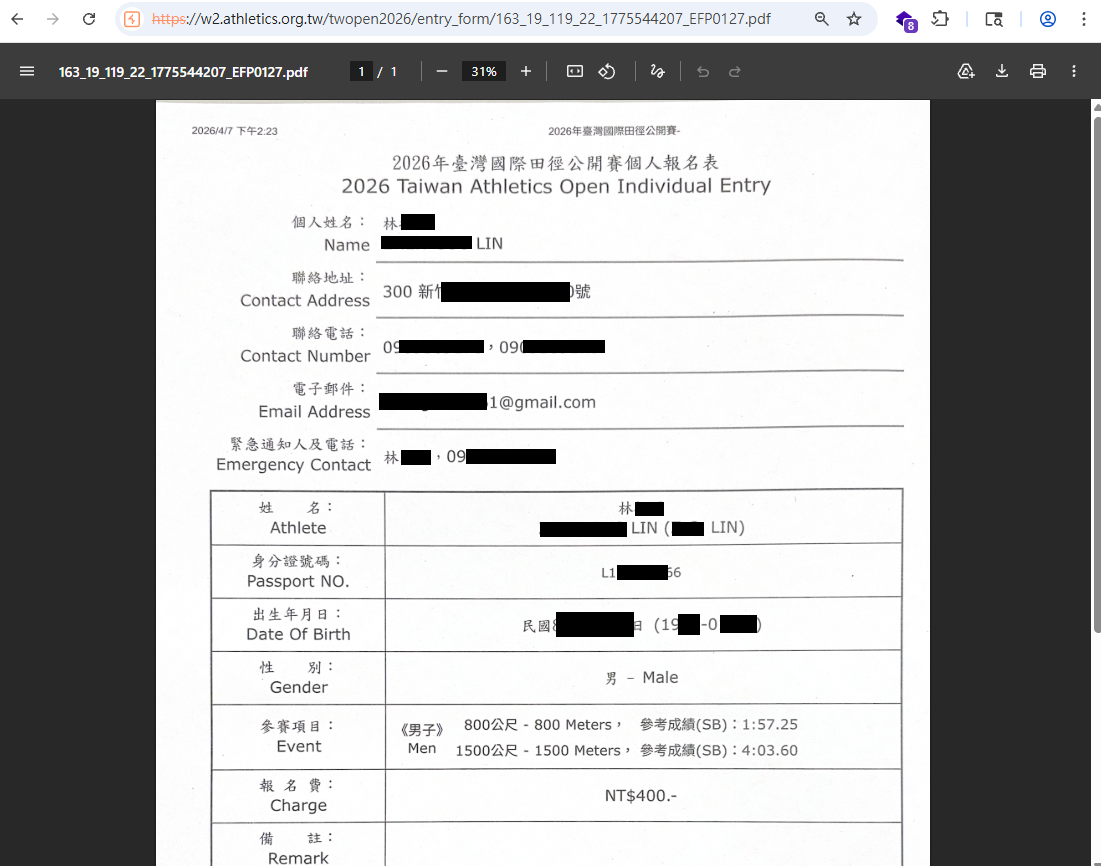Open the purple extension with badge 8
Image resolution: width=1101 pixels, height=866 pixels.
[x=906, y=20]
